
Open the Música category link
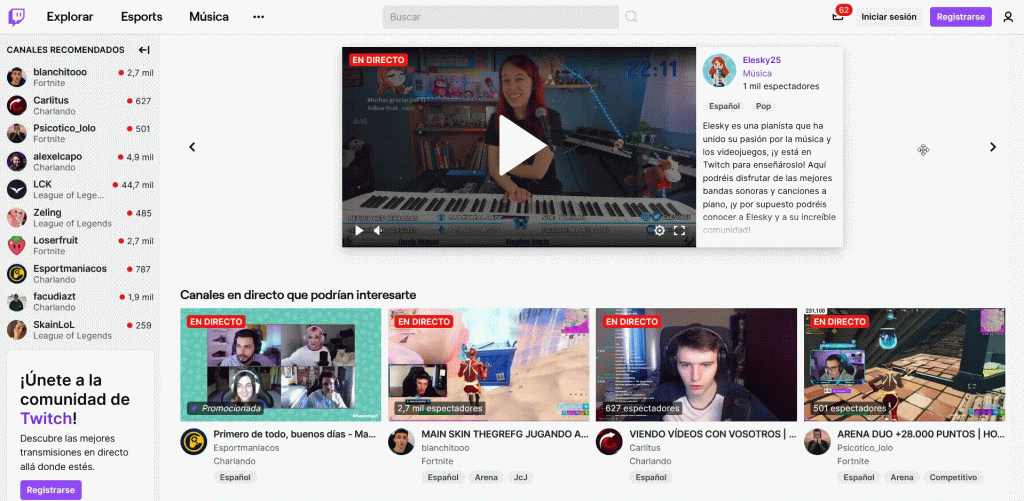[757, 73]
